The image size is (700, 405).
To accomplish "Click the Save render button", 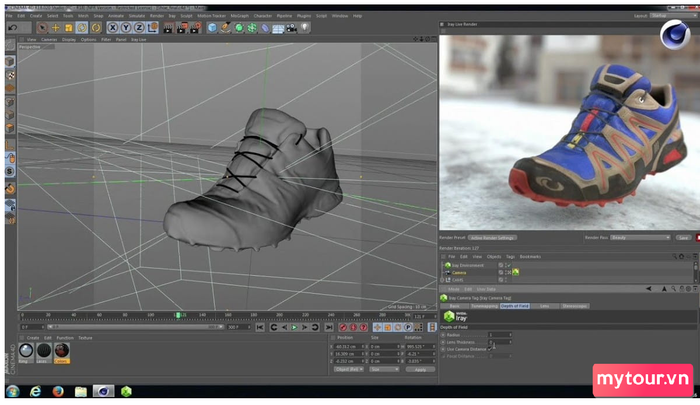I will click(683, 238).
